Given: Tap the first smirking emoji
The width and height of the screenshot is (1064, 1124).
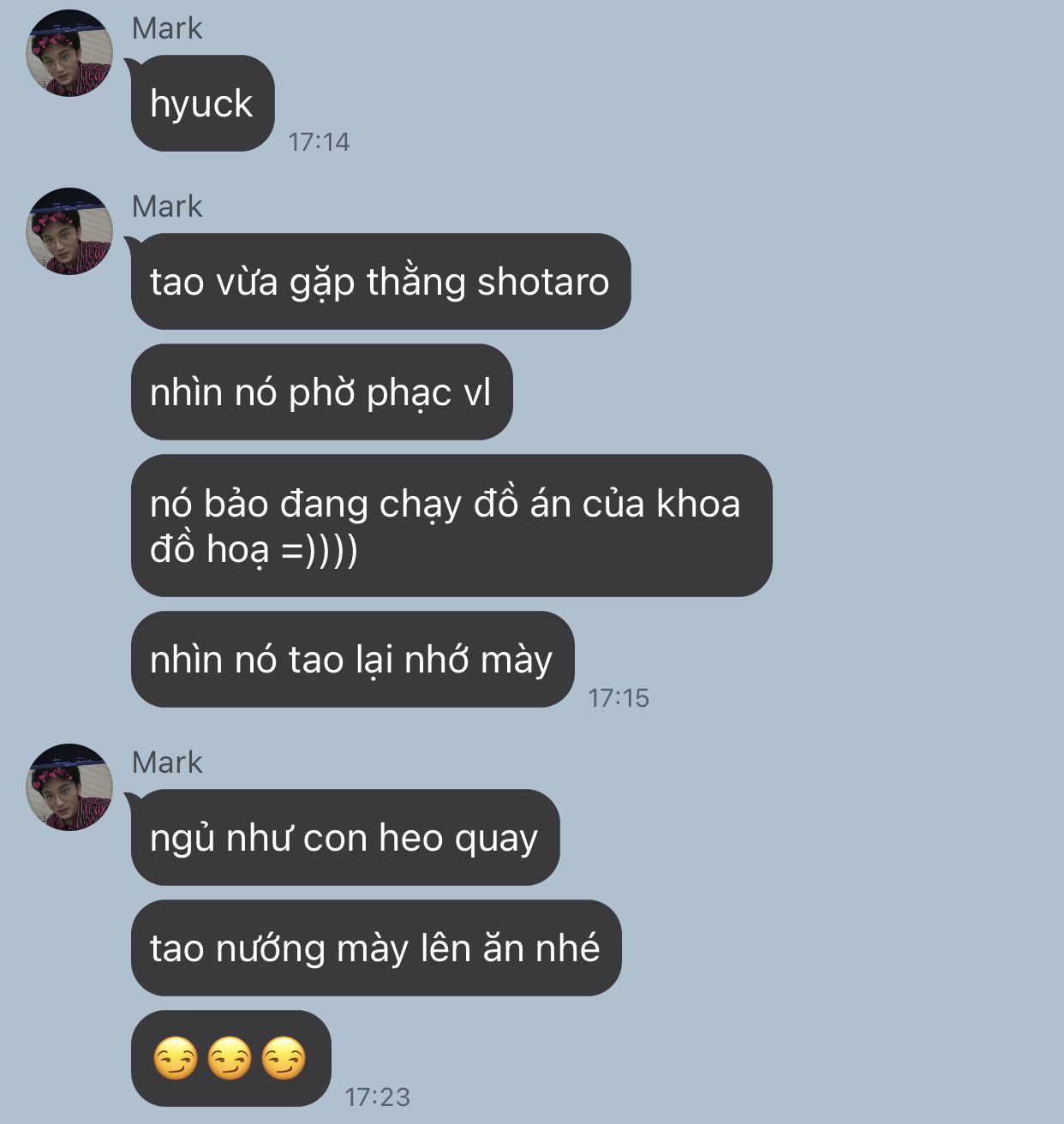Looking at the screenshot, I should [176, 1058].
